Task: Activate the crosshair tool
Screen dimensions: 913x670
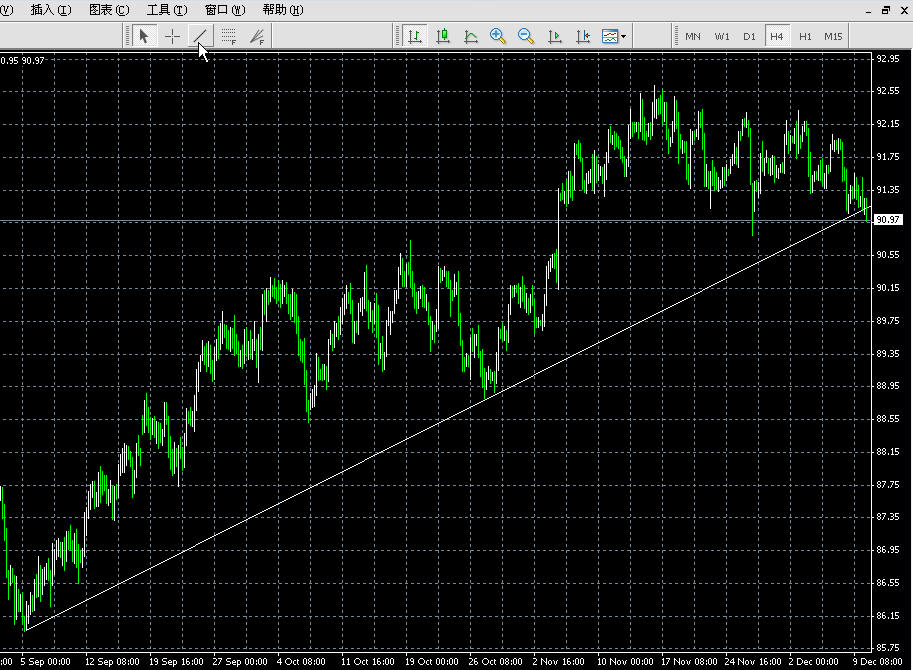Action: tap(172, 36)
